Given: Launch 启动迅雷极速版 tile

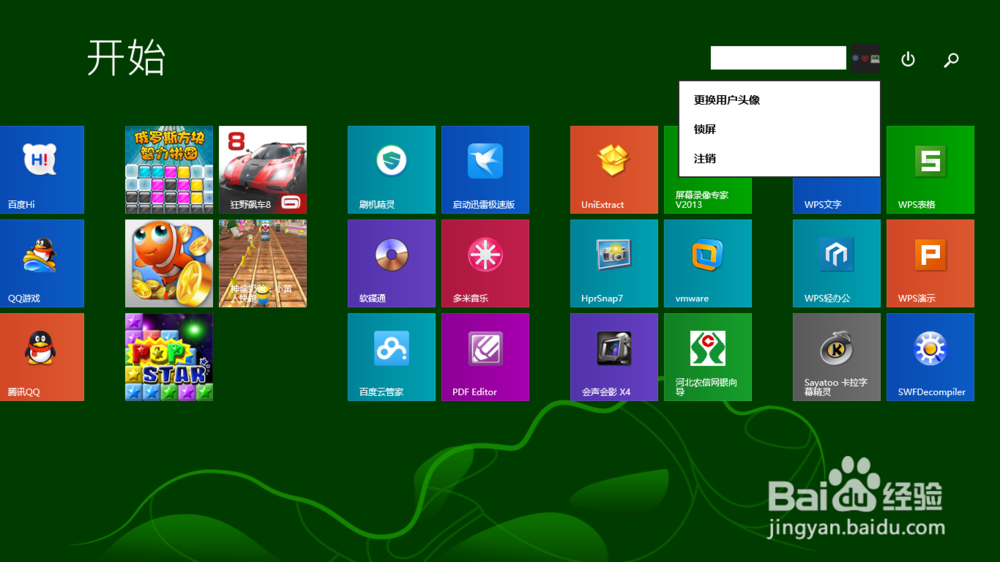Looking at the screenshot, I should (x=485, y=170).
